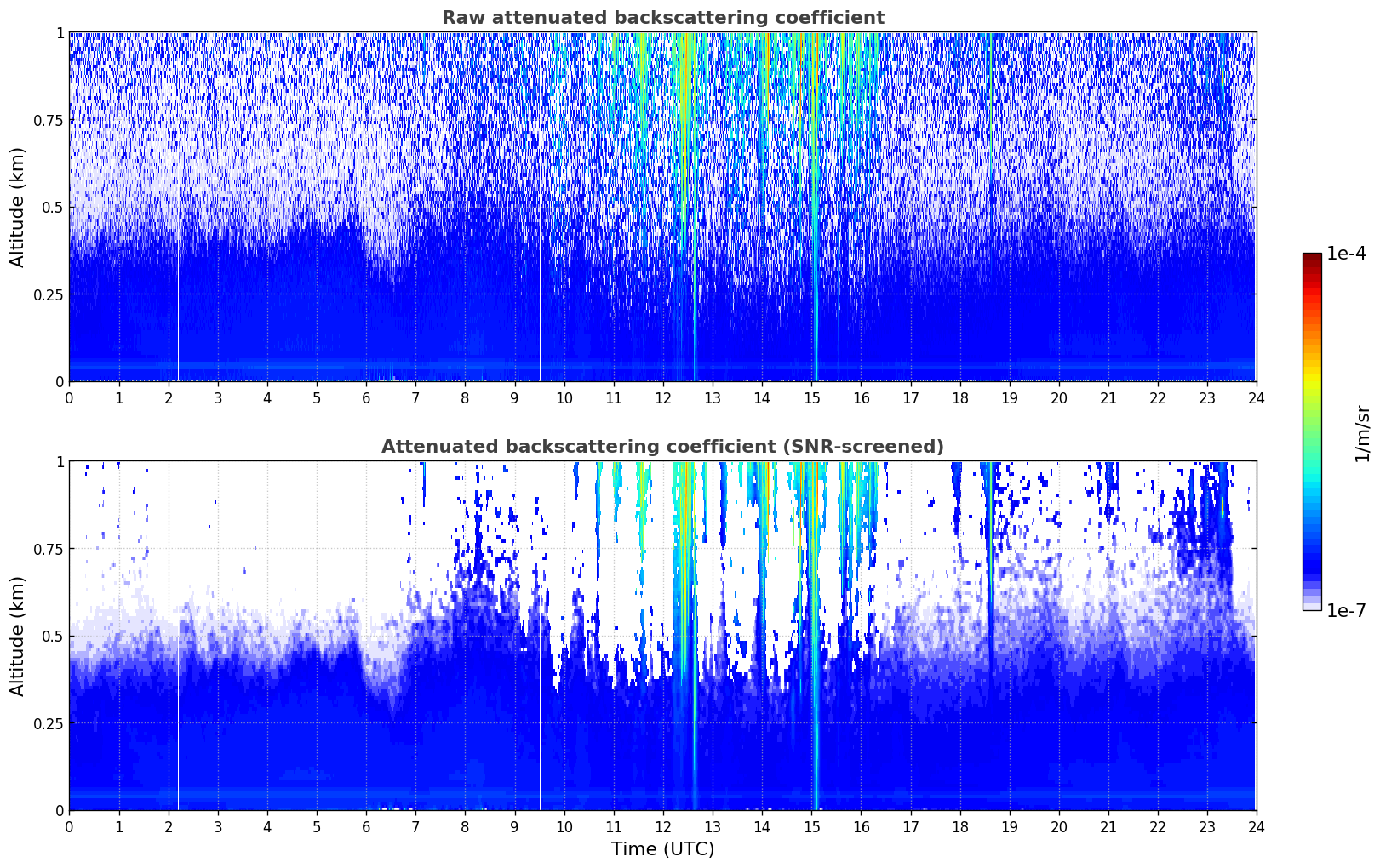This screenshot has width=1380, height=868.
Task: Click the red end of the colorbar
Action: pos(1312,258)
